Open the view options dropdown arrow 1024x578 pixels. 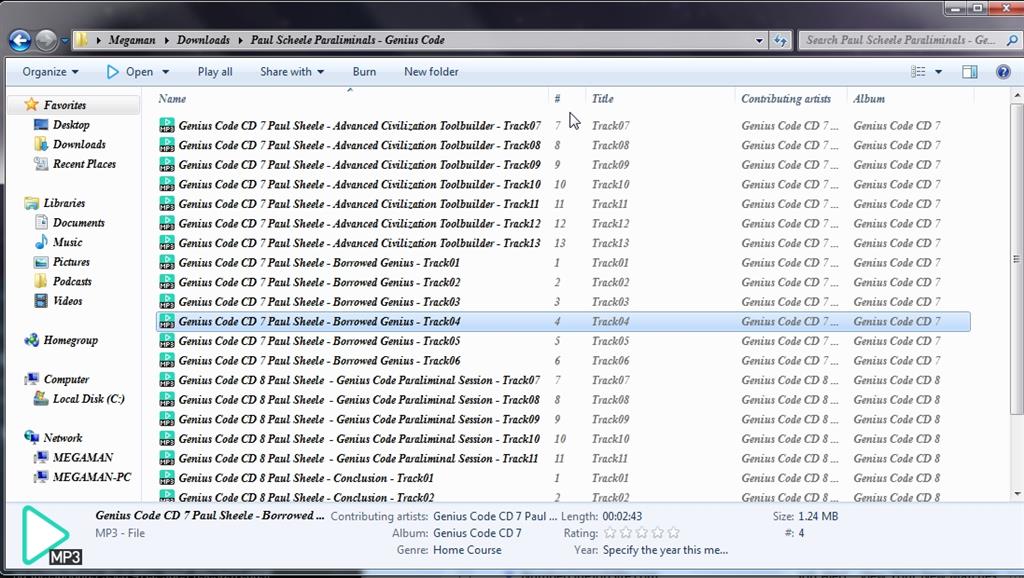coord(938,72)
